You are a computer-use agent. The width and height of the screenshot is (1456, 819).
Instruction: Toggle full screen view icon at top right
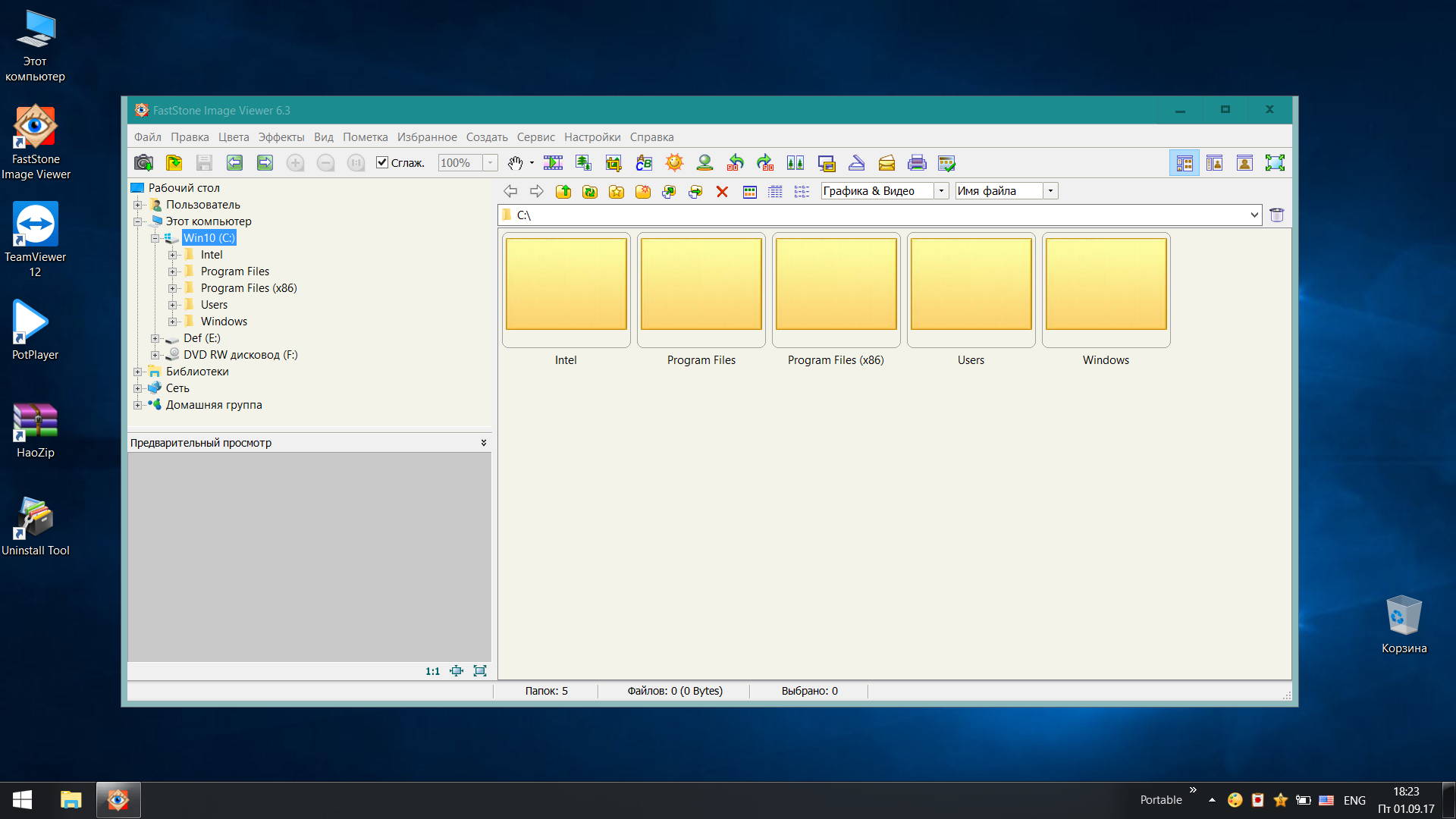[1275, 162]
